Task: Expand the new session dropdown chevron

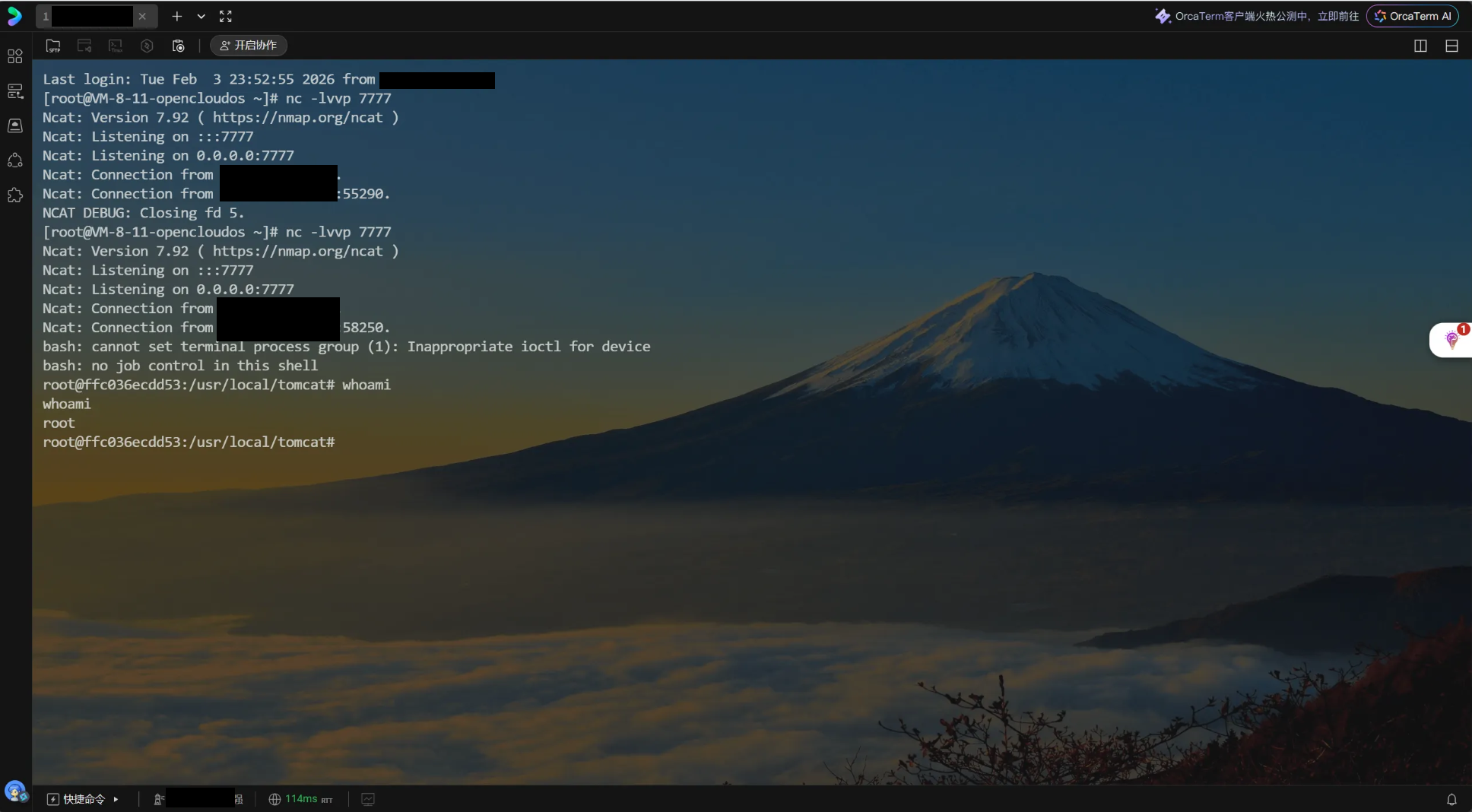Action: [201, 16]
